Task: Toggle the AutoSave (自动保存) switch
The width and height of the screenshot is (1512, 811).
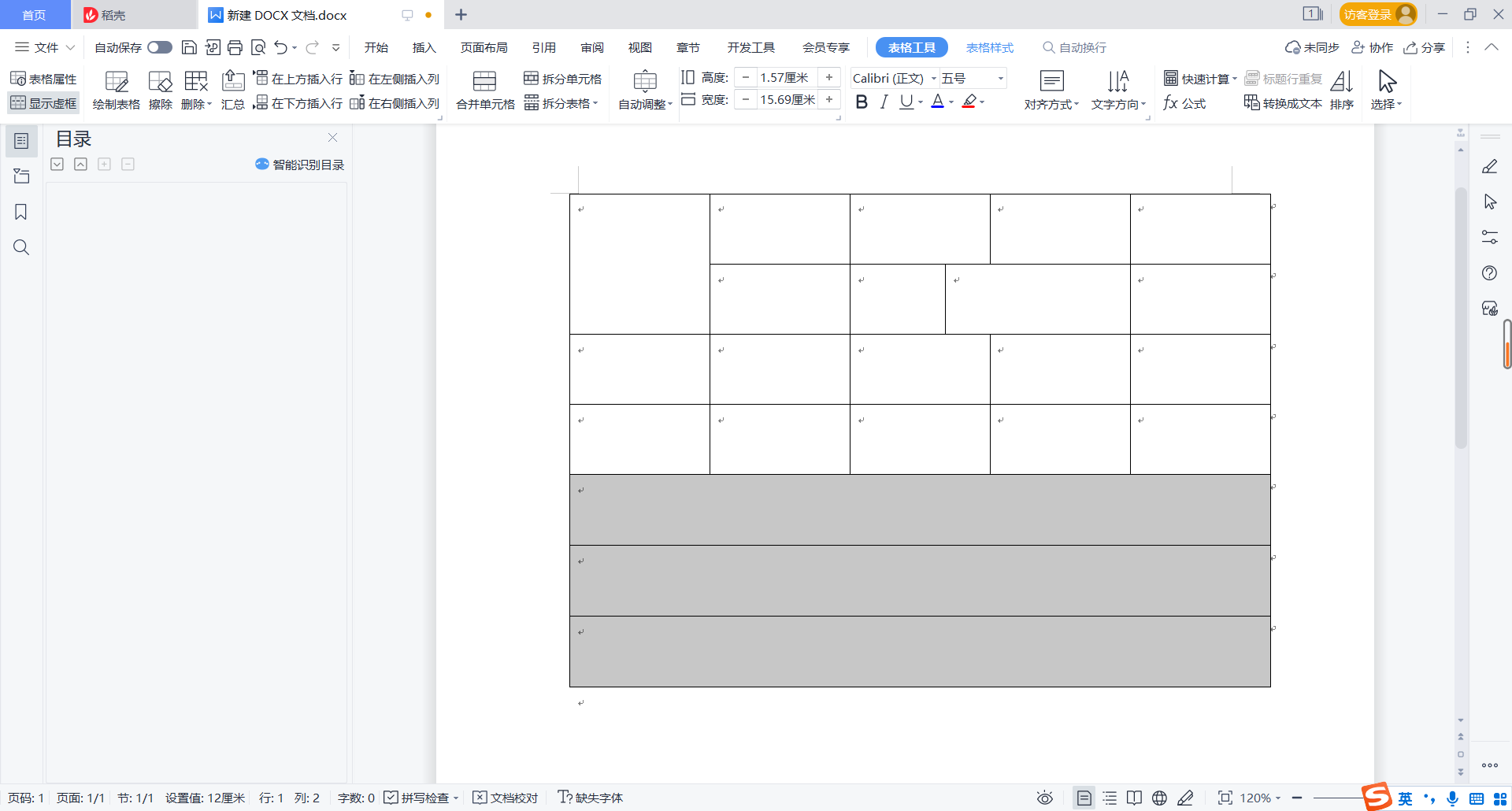Action: tap(160, 47)
